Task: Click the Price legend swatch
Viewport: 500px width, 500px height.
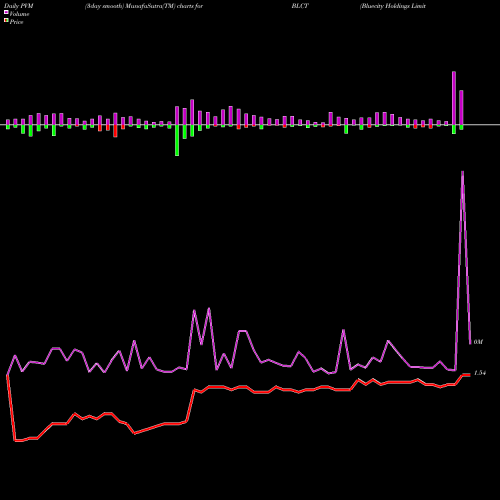Action: coord(6,21)
